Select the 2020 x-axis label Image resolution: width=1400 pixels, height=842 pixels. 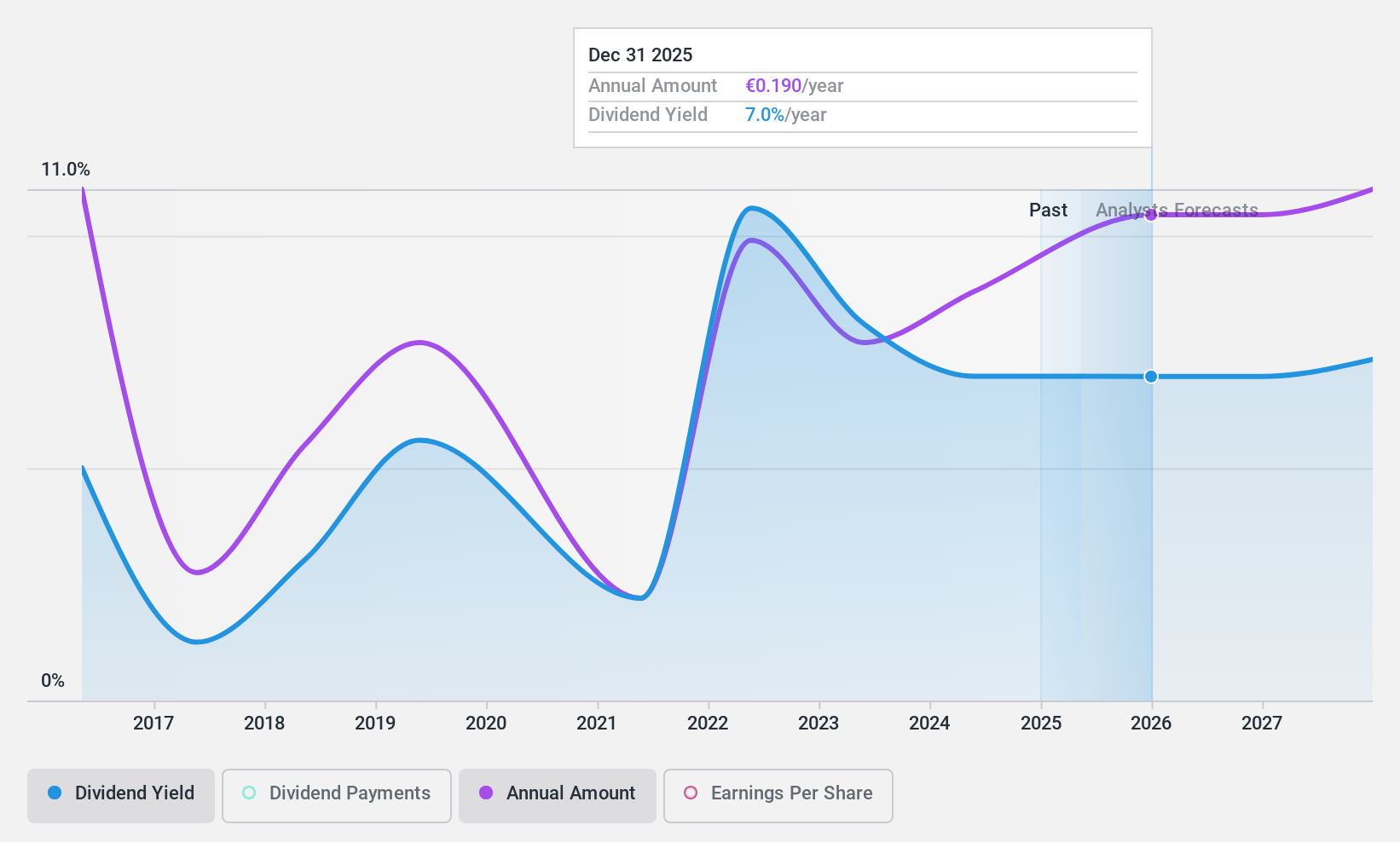pyautogui.click(x=486, y=724)
